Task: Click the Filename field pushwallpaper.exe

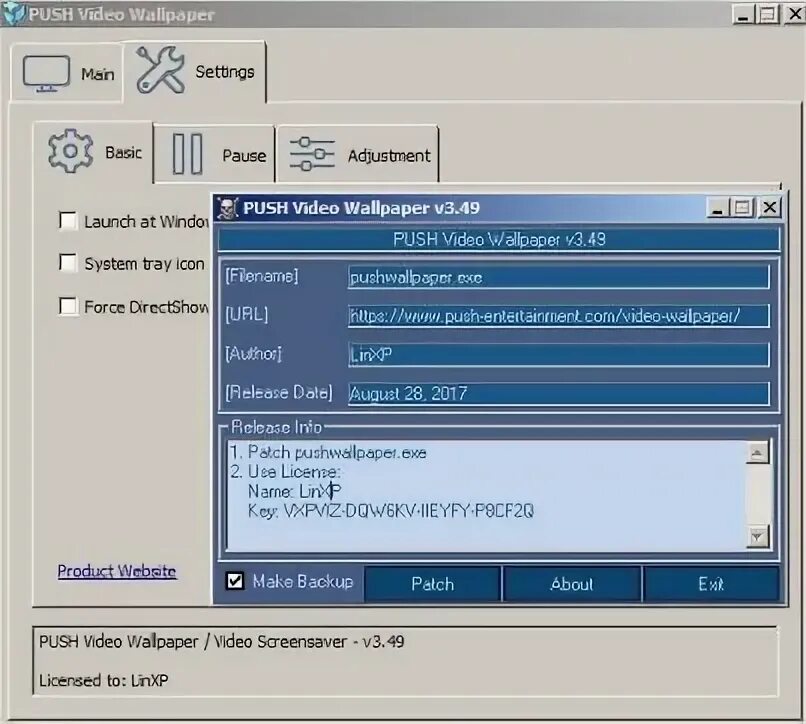Action: (559, 277)
